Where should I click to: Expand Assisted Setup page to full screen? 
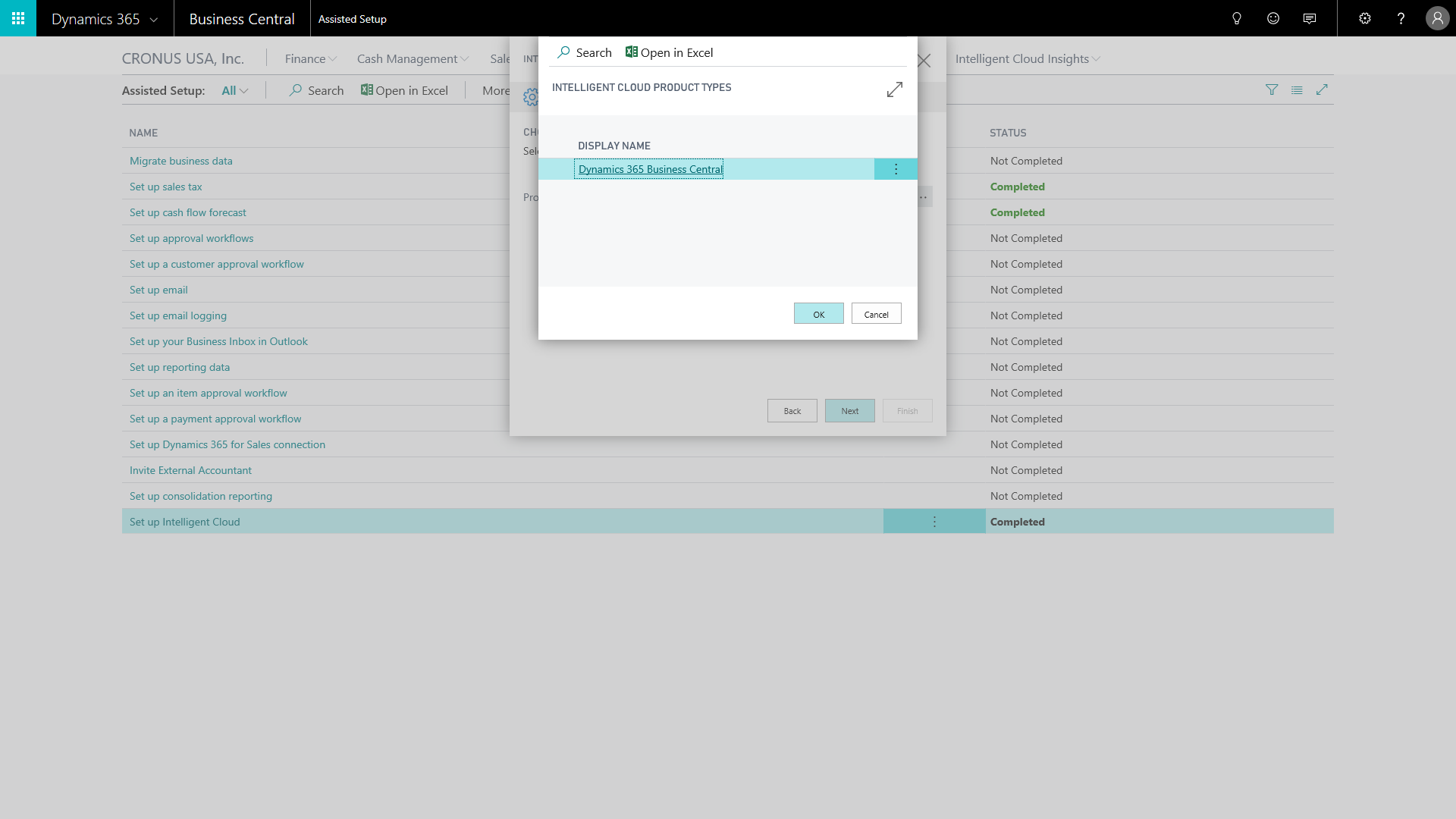[x=1322, y=89]
